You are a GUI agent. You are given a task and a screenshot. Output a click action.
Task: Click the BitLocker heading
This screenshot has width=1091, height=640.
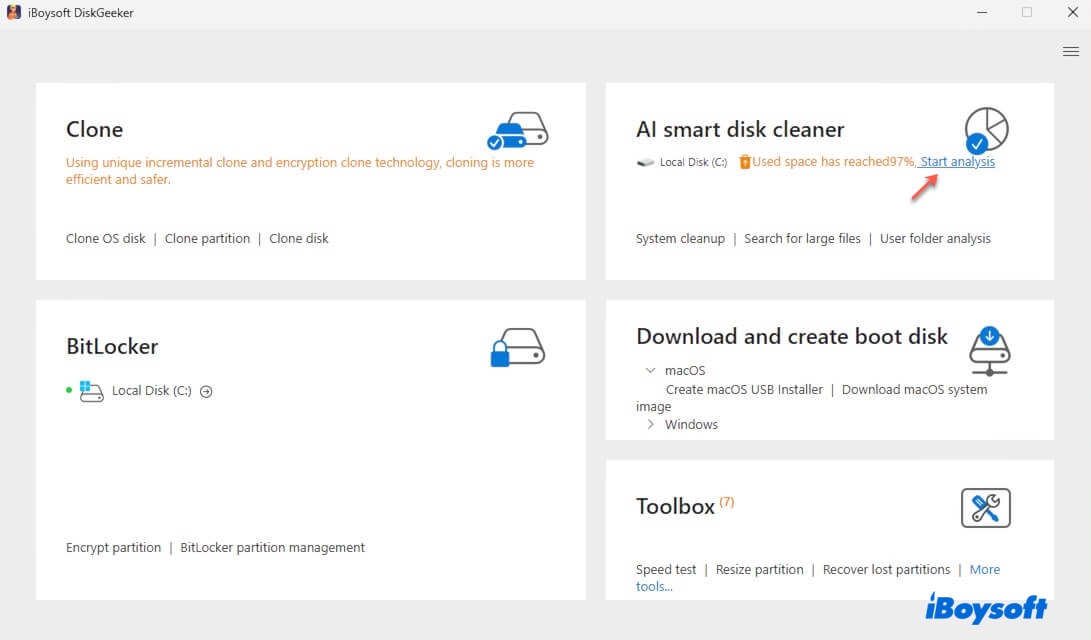pyautogui.click(x=112, y=346)
